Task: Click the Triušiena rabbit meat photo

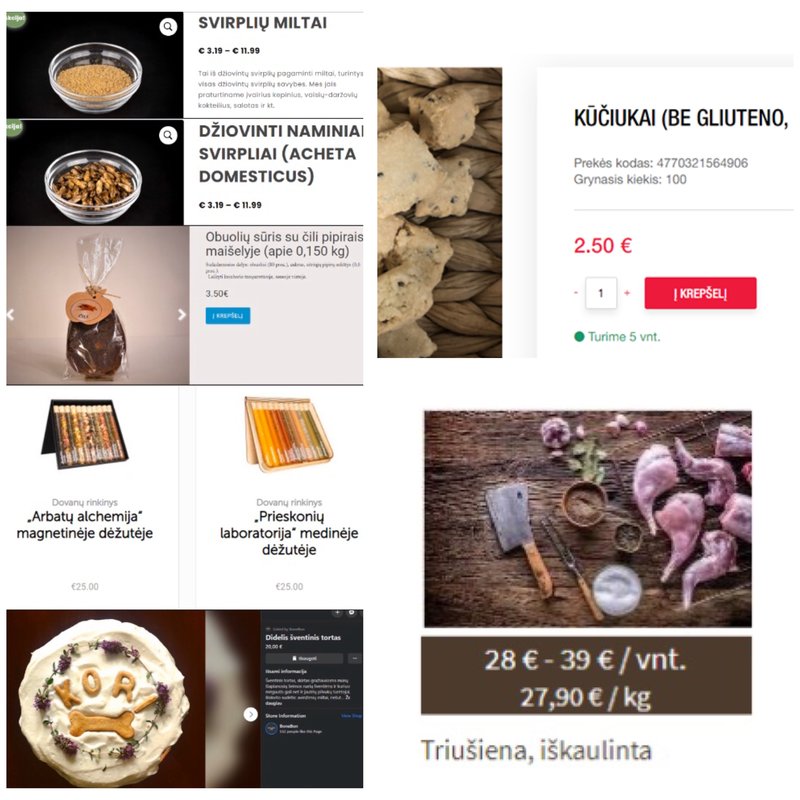Action: point(588,519)
